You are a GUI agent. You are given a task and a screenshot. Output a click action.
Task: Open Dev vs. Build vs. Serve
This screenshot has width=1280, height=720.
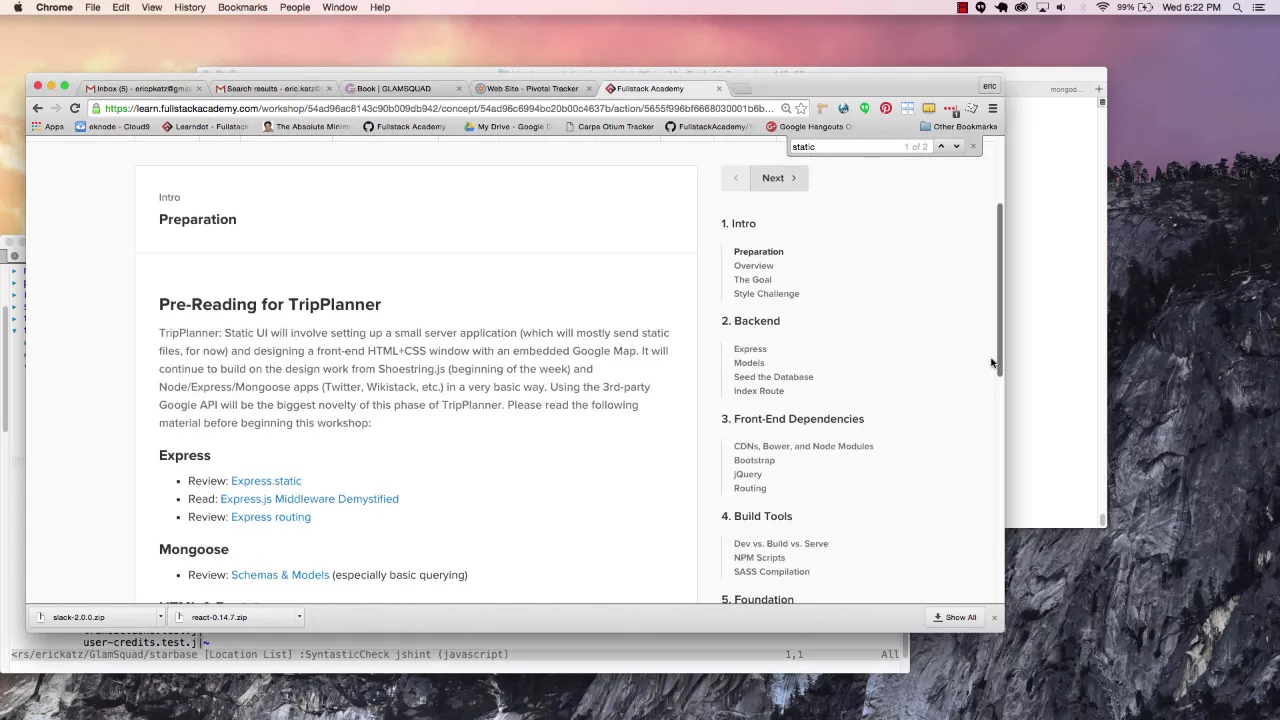point(781,544)
